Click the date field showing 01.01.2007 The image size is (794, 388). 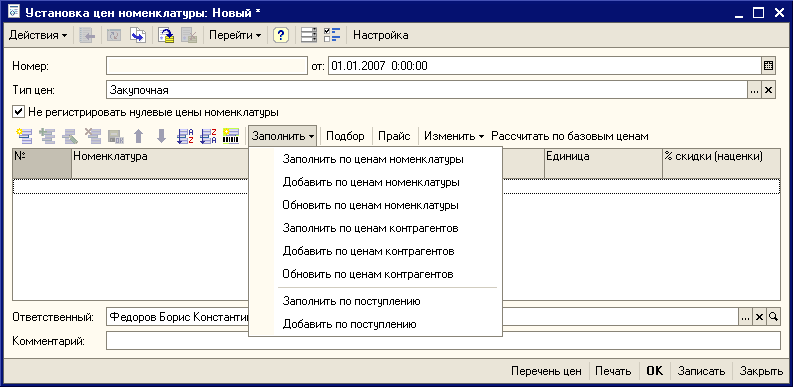pos(545,65)
